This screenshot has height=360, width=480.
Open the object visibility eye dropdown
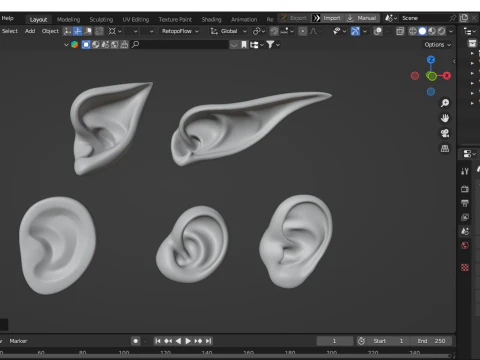[339, 31]
